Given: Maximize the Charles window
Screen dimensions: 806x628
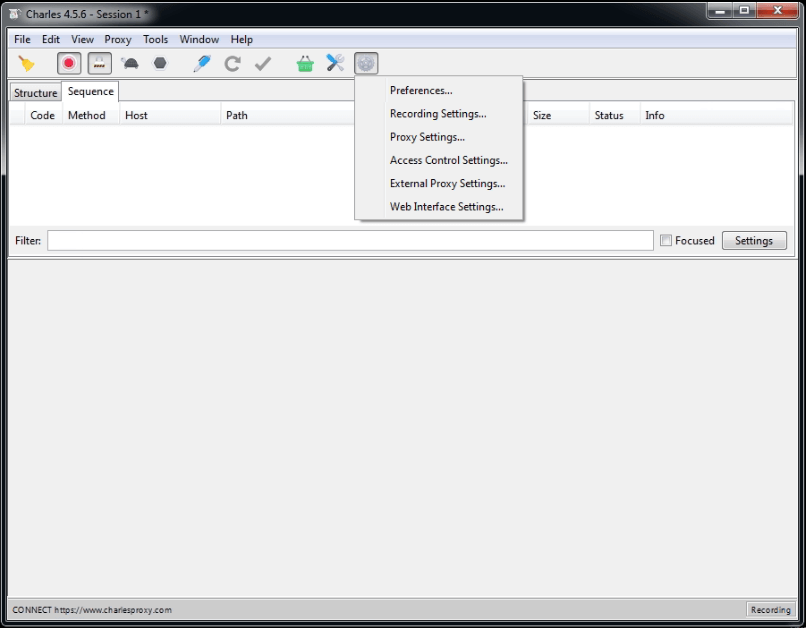Looking at the screenshot, I should tap(744, 11).
